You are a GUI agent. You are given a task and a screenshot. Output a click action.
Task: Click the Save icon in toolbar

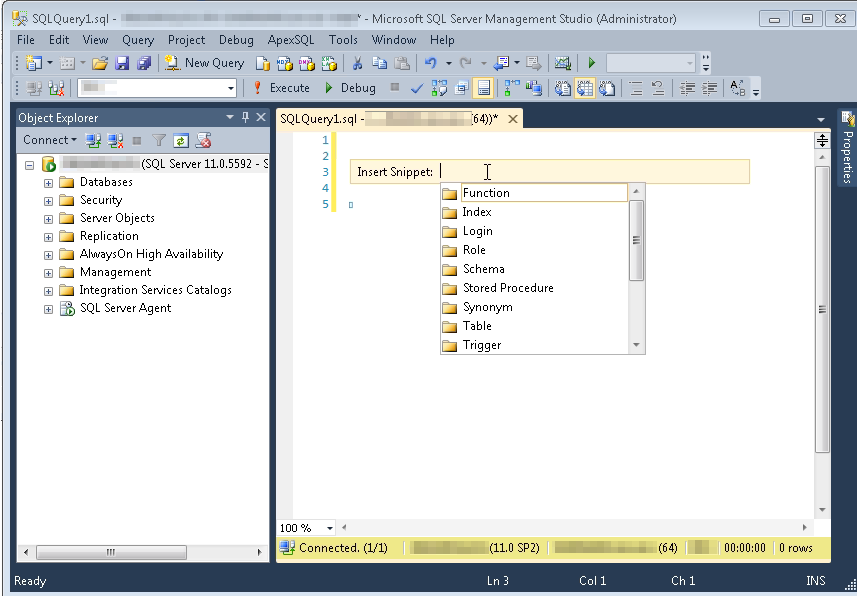(x=122, y=63)
